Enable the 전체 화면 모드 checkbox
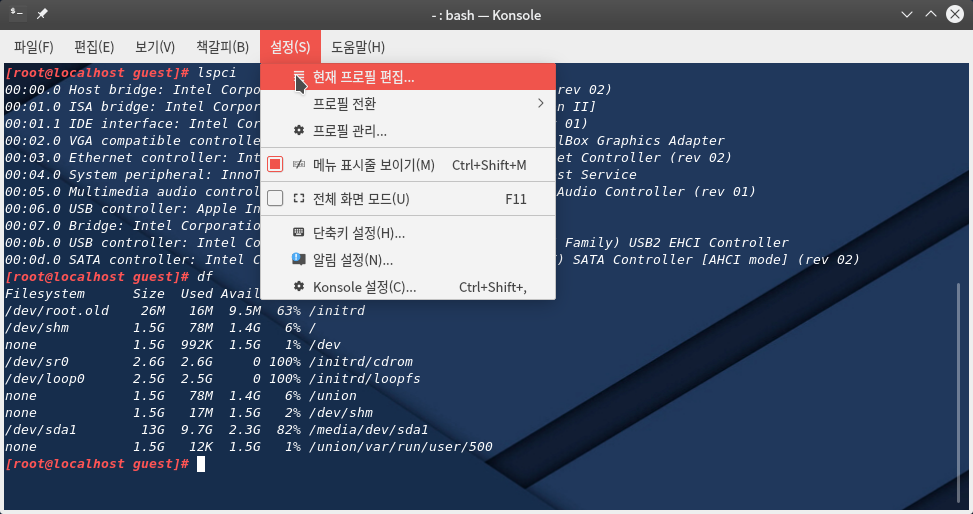This screenshot has height=514, width=973. pyautogui.click(x=275, y=199)
